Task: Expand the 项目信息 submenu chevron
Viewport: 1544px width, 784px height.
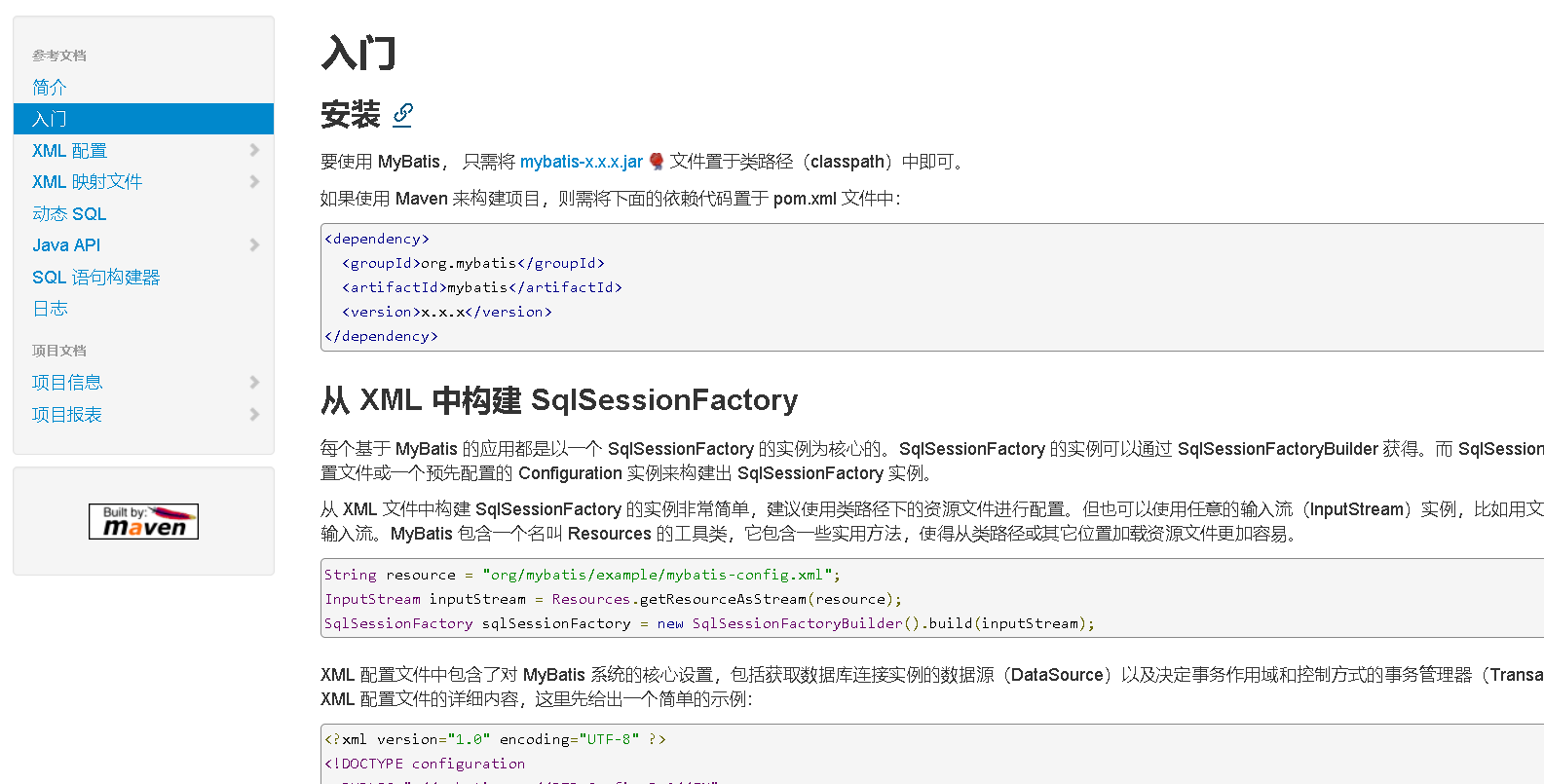Action: point(254,383)
